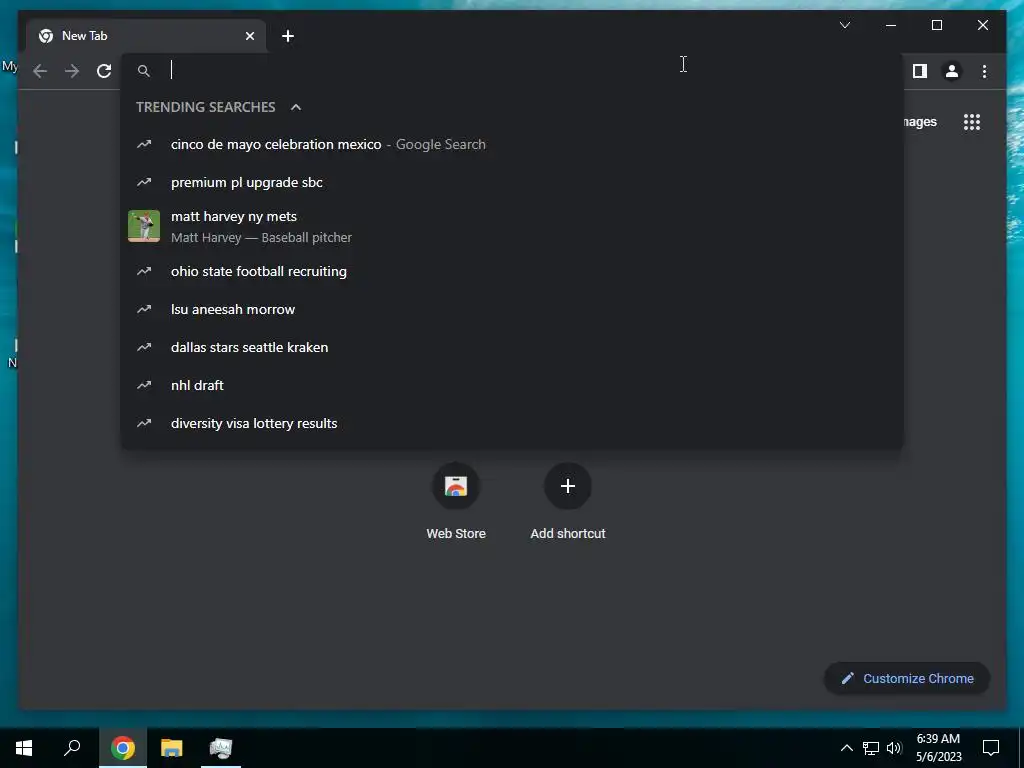
Task: Open Windows taskbar search
Action: pos(72,748)
